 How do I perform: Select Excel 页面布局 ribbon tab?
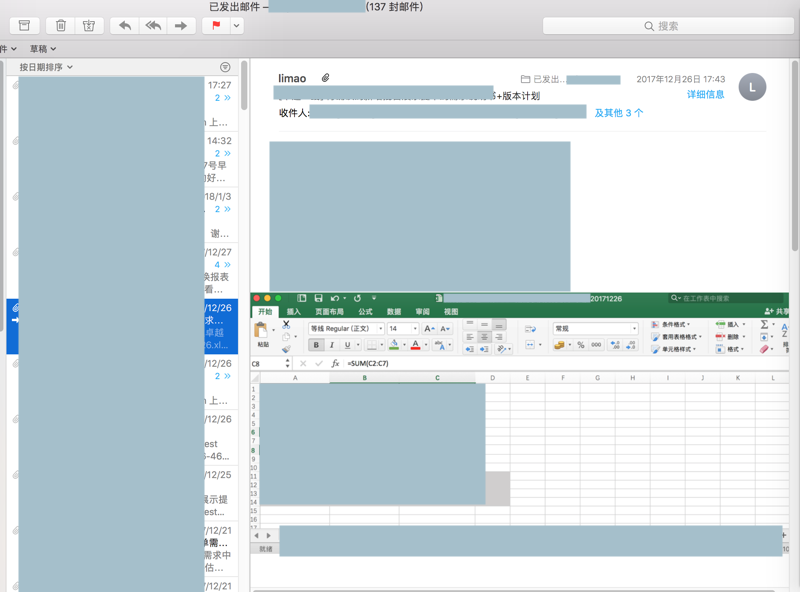329,312
